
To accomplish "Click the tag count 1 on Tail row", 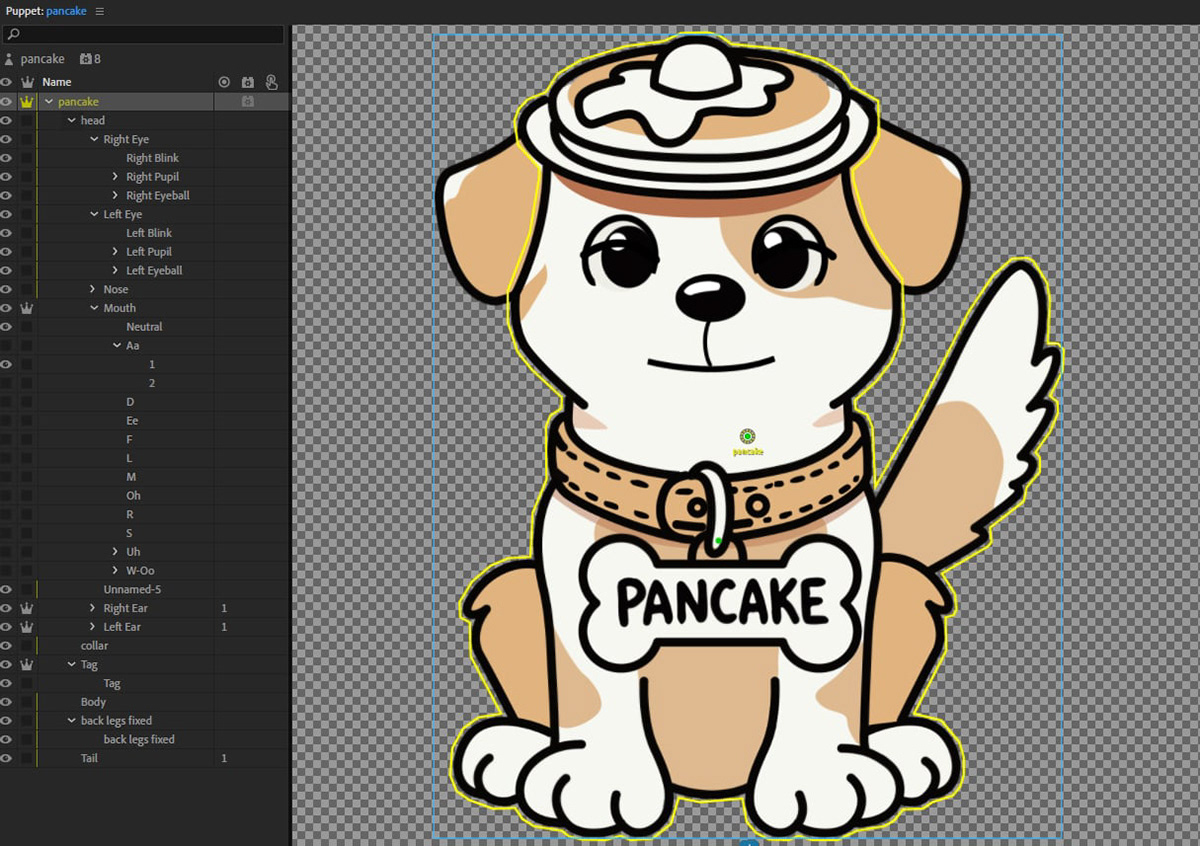I will pos(224,758).
